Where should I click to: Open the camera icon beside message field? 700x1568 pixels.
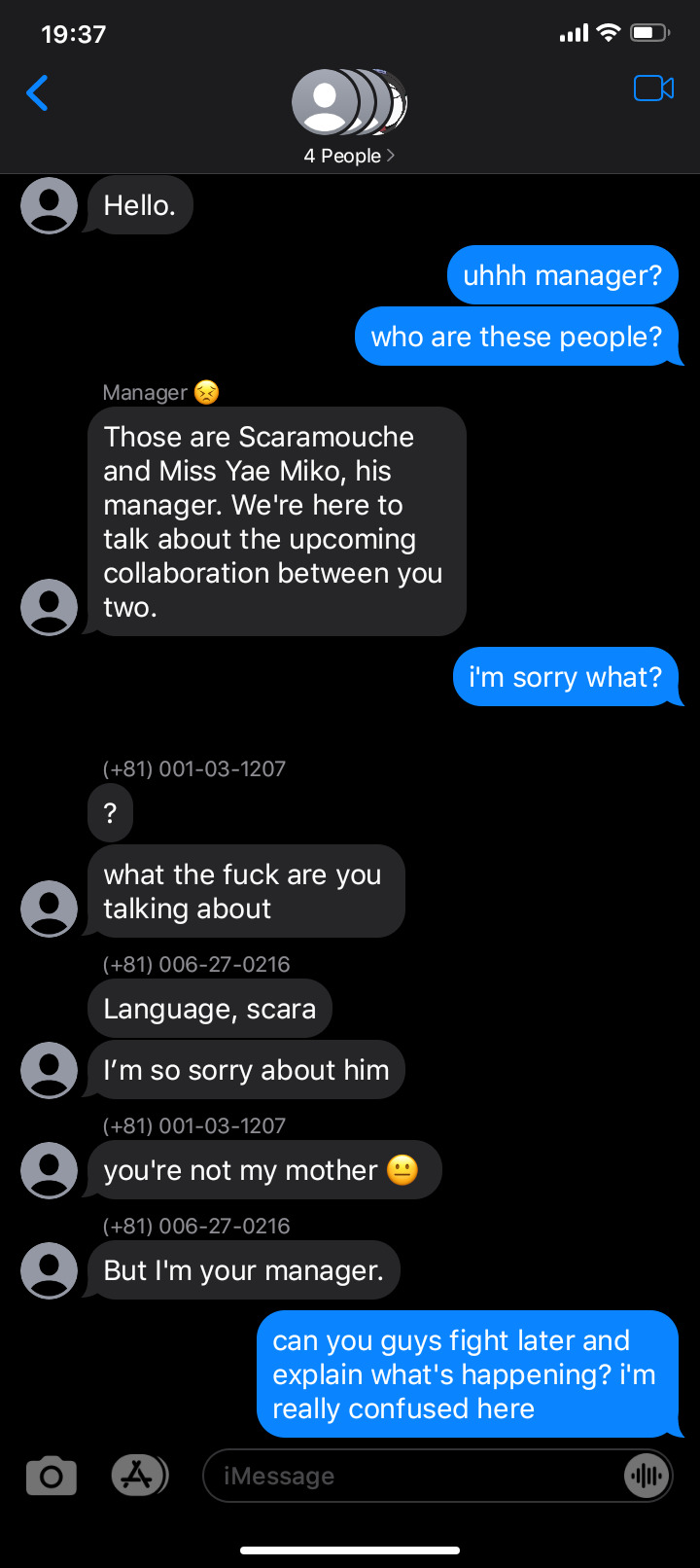52,1477
